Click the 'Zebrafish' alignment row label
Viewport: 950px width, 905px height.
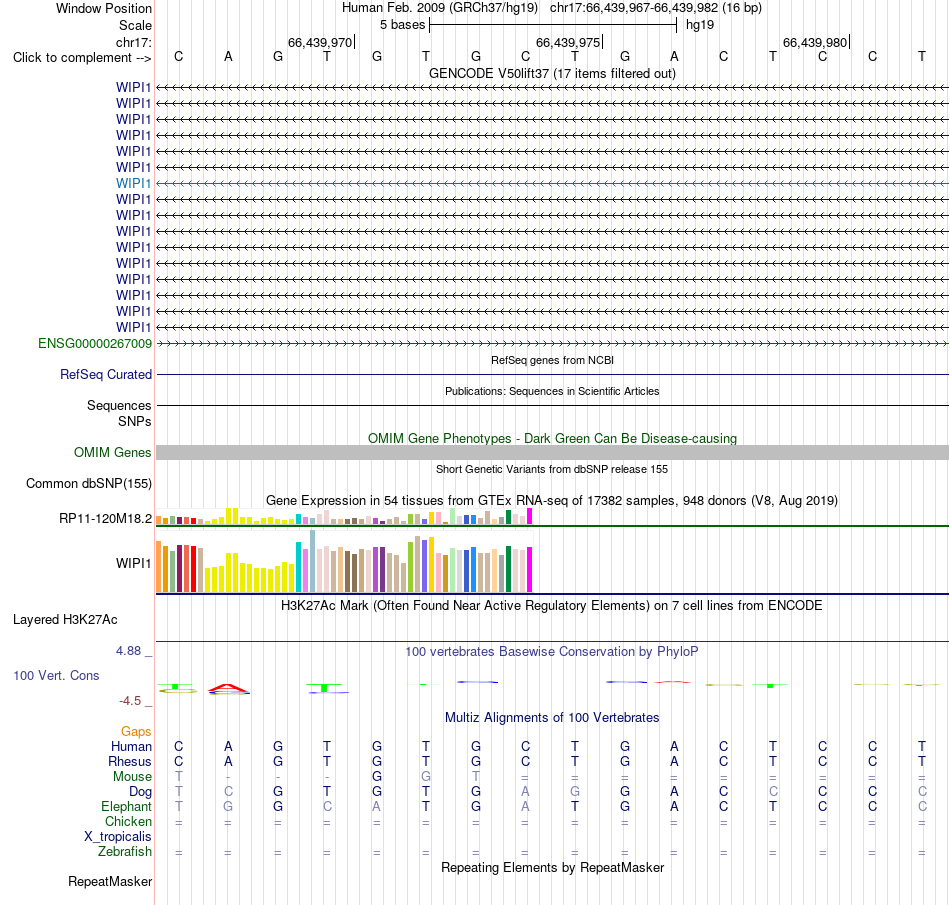125,851
